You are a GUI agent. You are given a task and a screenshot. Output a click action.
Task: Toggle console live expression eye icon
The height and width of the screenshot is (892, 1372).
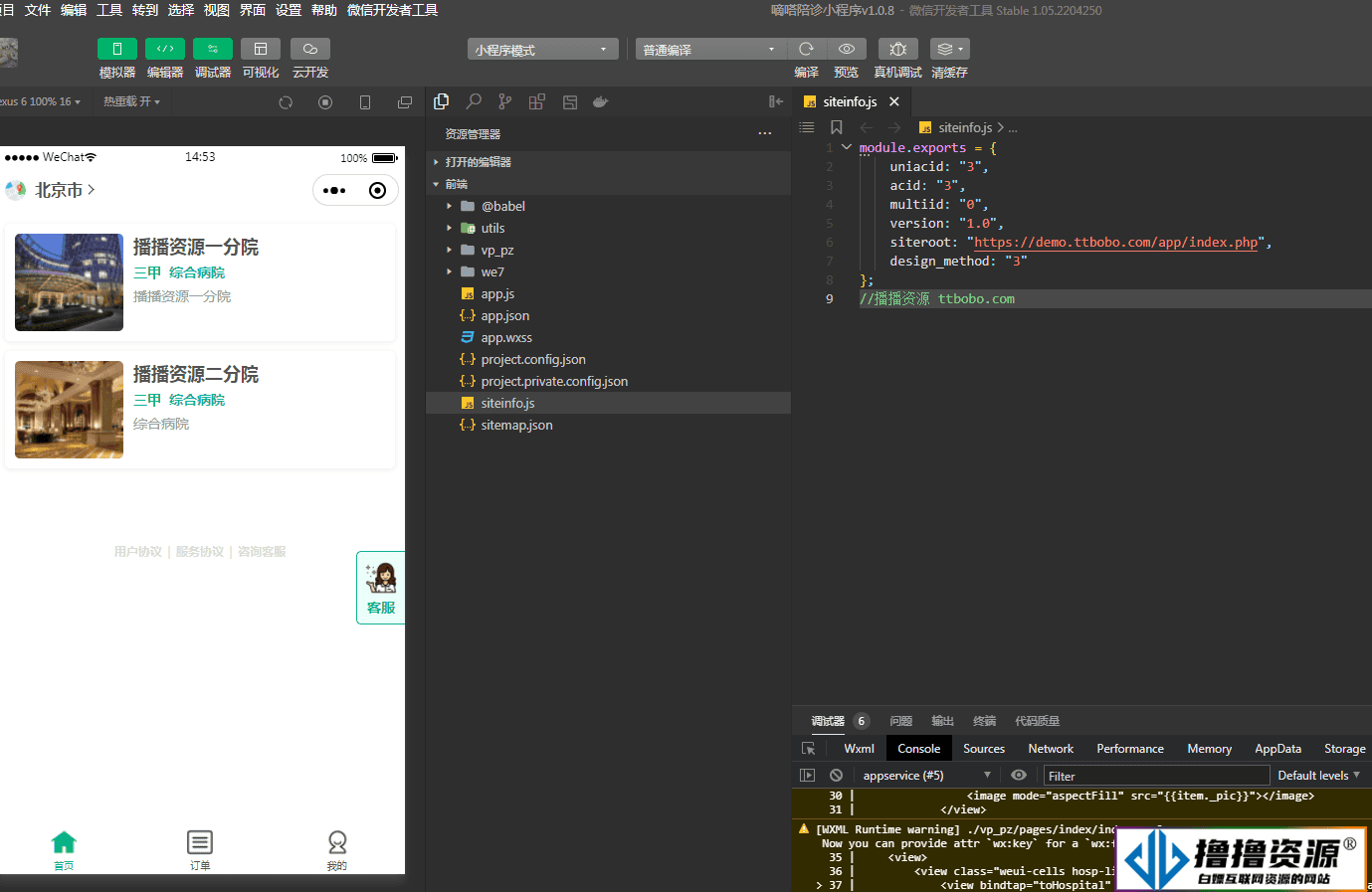point(1019,775)
